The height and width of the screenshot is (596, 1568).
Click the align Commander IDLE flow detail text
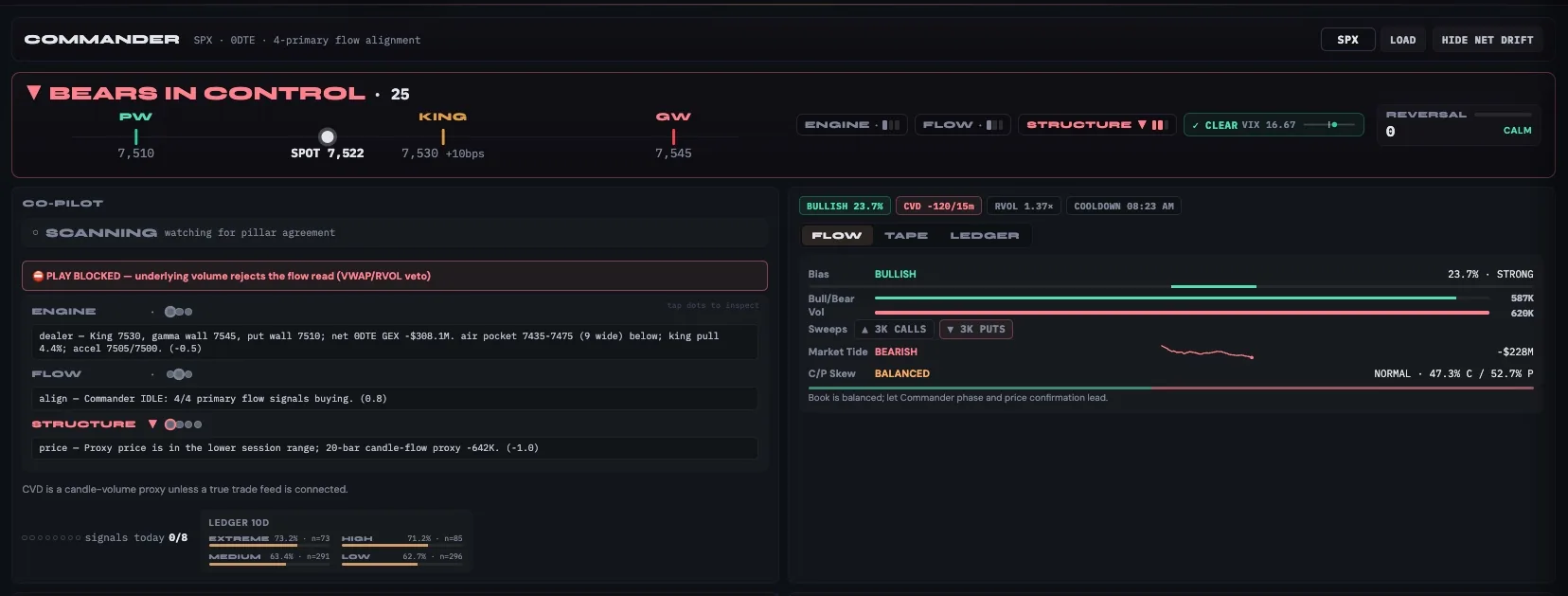tap(394, 399)
